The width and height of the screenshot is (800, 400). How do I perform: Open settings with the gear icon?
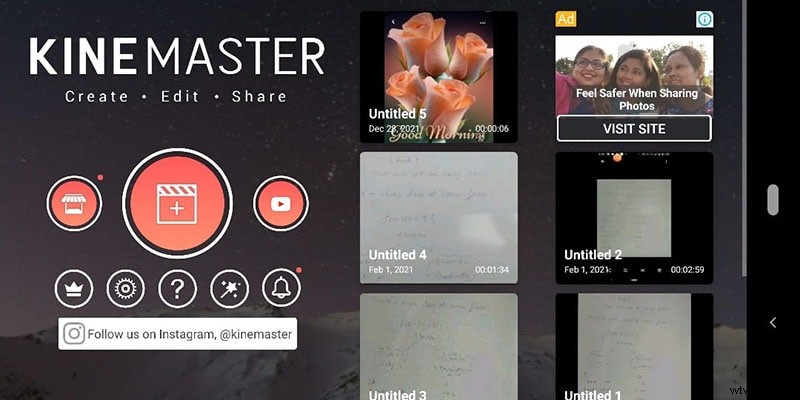click(x=126, y=289)
